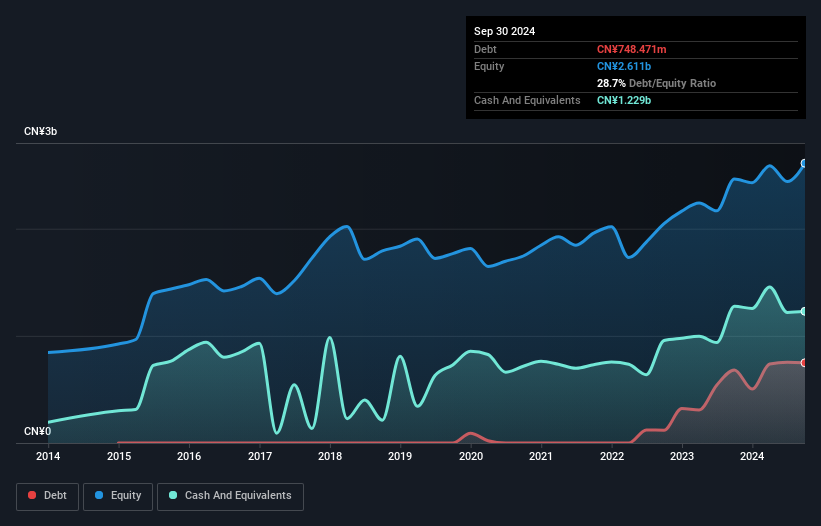Click the Sep 30 2024 tooltip date
The width and height of the screenshot is (821, 526).
tap(504, 31)
